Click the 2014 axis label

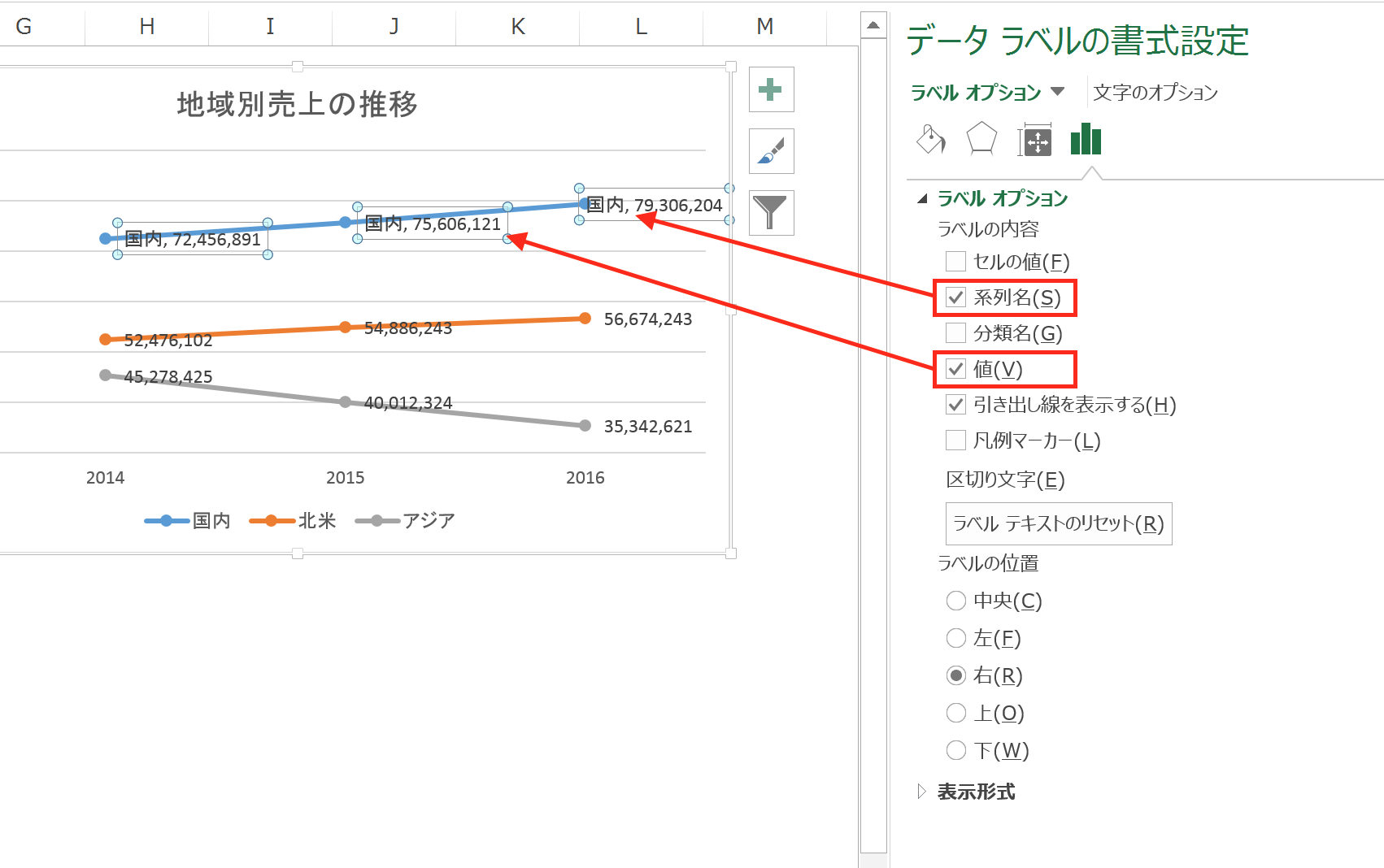click(106, 478)
